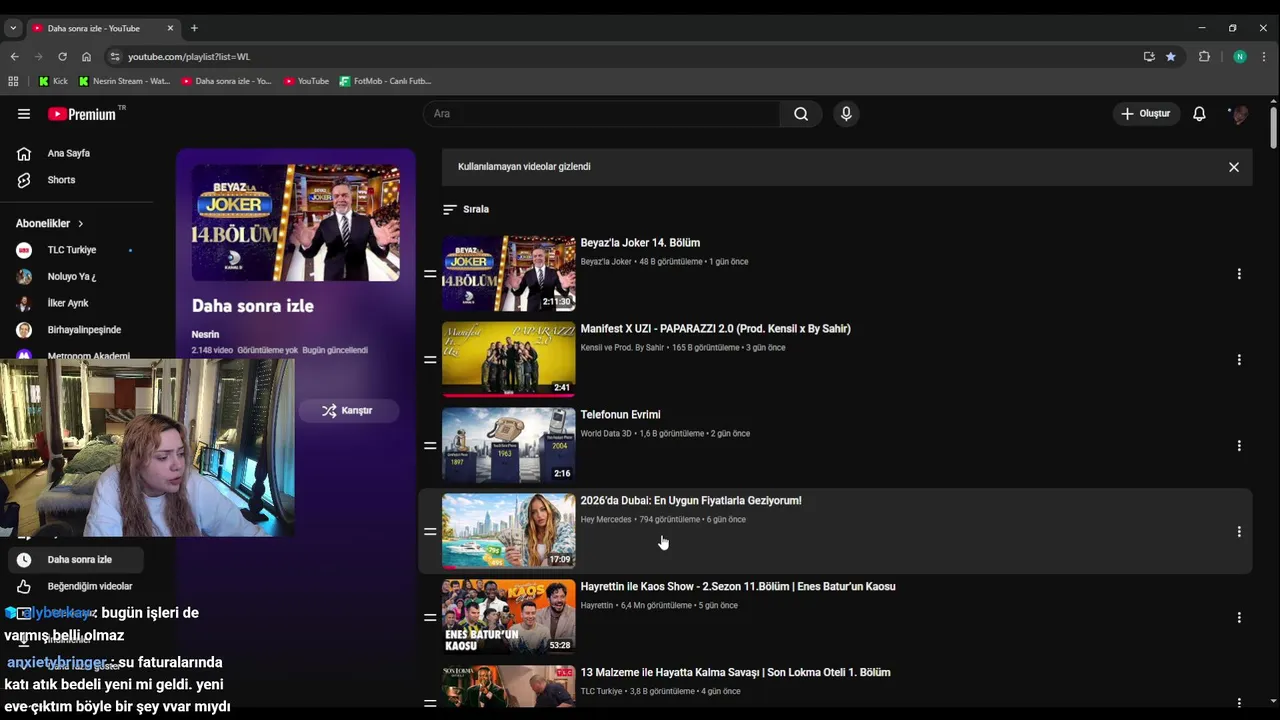Viewport: 1280px width, 720px height.
Task: Open a new browser tab
Action: 194,28
